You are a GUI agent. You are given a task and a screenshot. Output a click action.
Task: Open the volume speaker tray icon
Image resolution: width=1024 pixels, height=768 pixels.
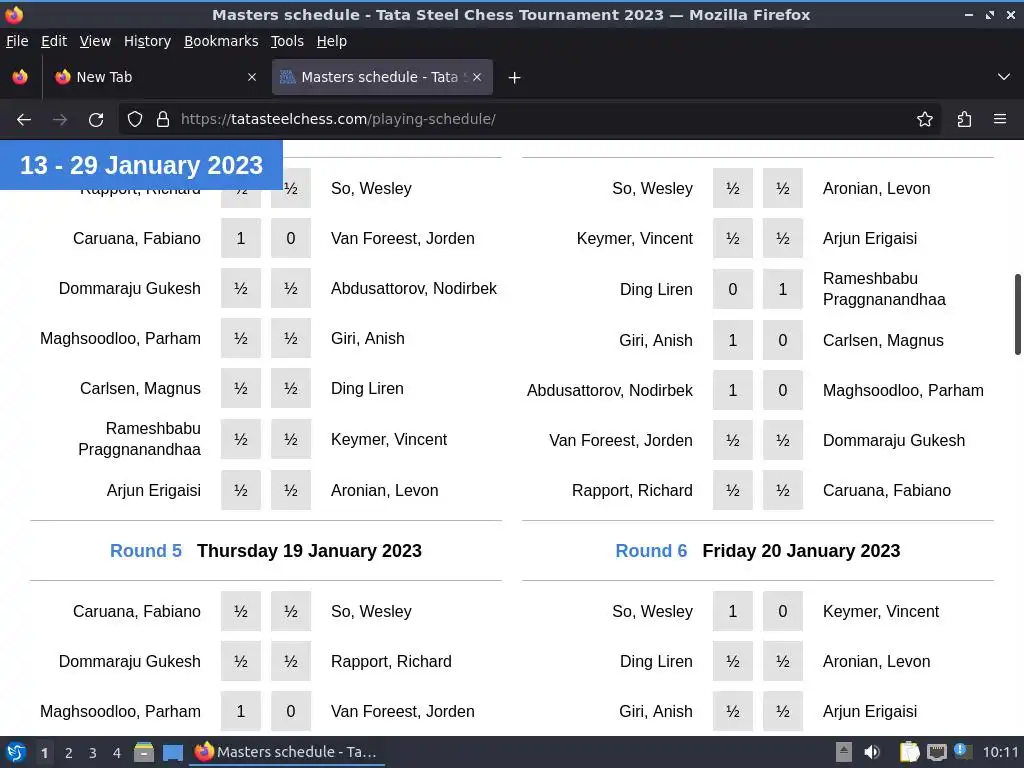pyautogui.click(x=872, y=752)
